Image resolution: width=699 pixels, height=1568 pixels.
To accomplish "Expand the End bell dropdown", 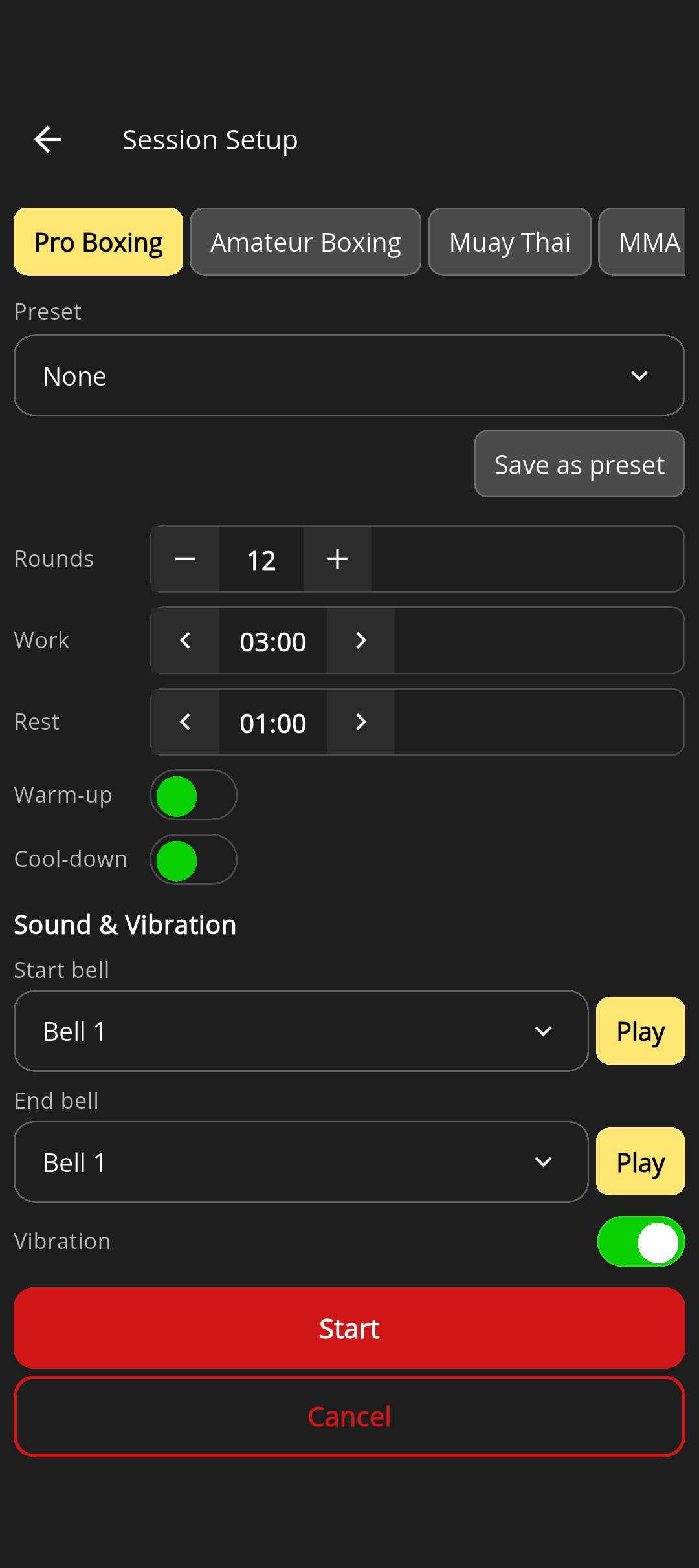I will (x=301, y=1162).
